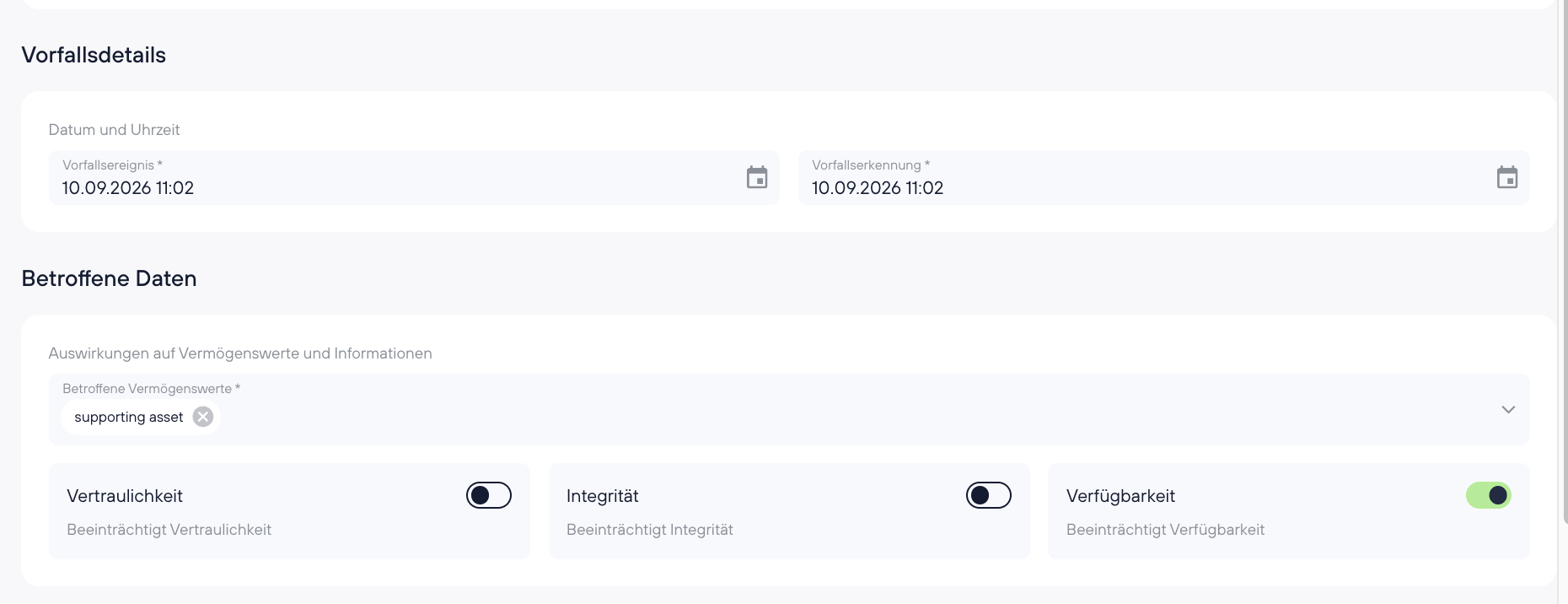Click the Betroffene Daten section heading
Screen dimensions: 1568x604
coord(109,278)
